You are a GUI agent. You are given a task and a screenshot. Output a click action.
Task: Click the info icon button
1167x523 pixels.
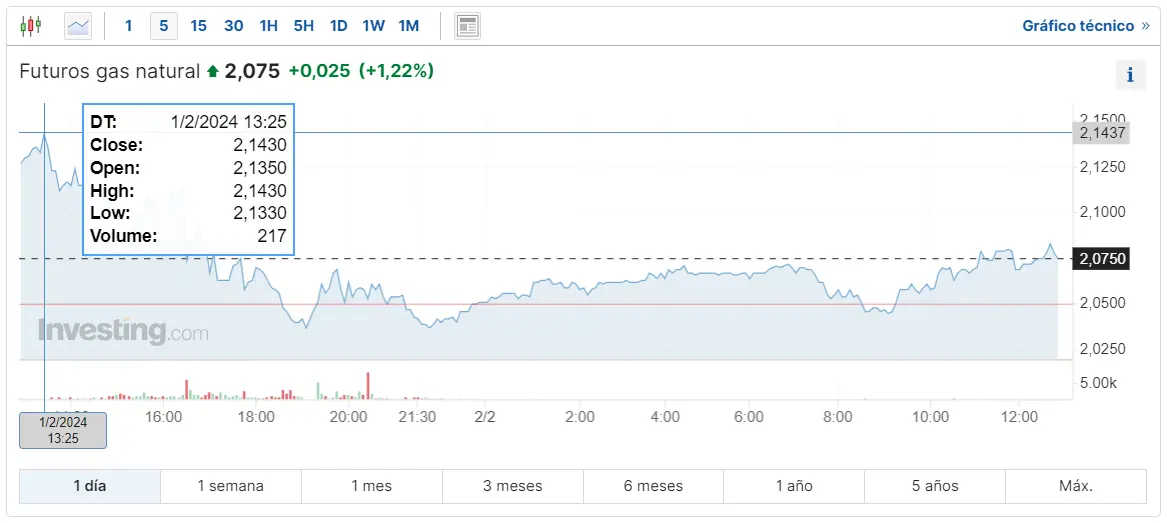click(1130, 74)
